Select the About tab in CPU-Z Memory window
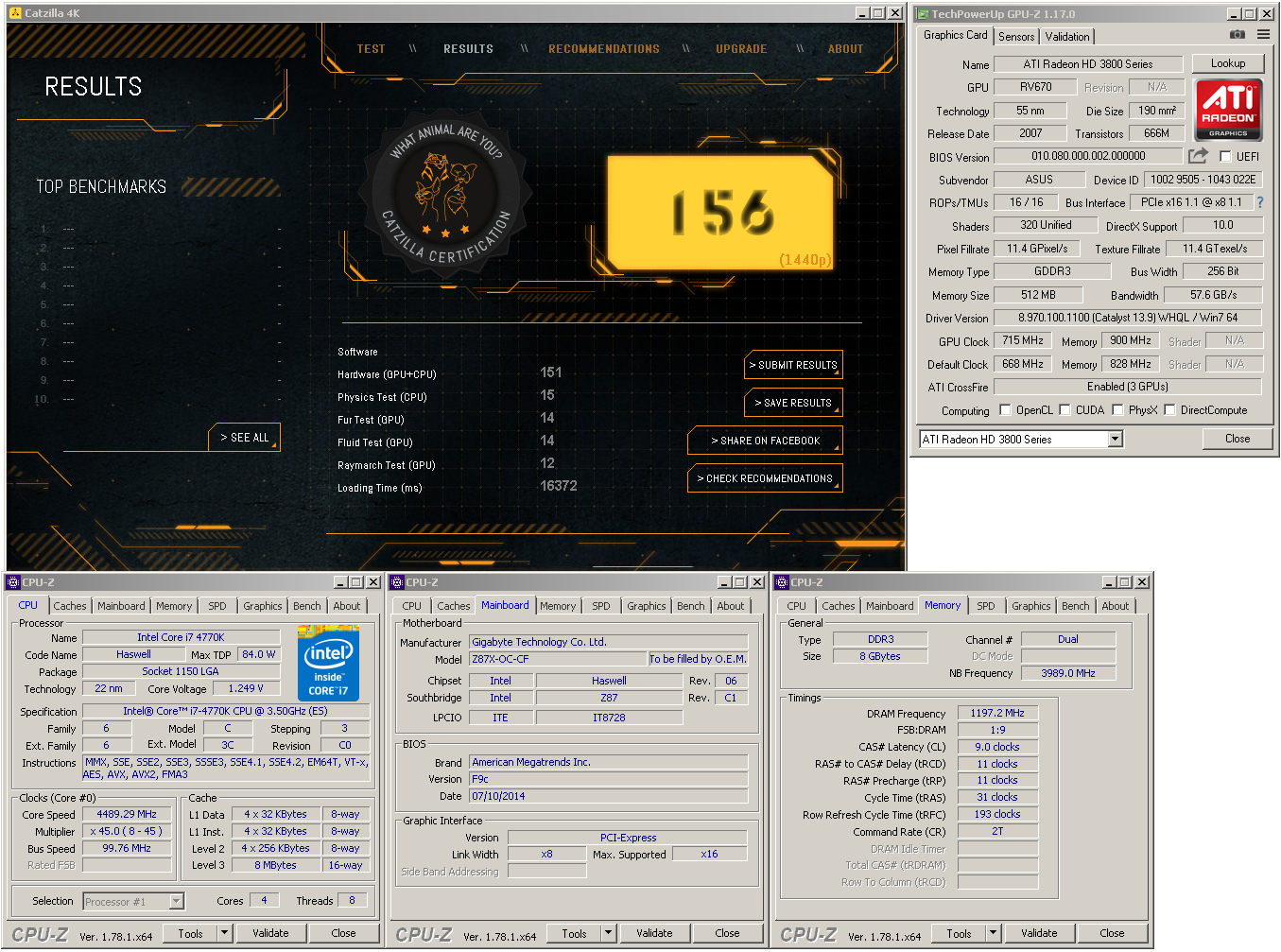Screen dimensions: 1281x952 [1115, 606]
